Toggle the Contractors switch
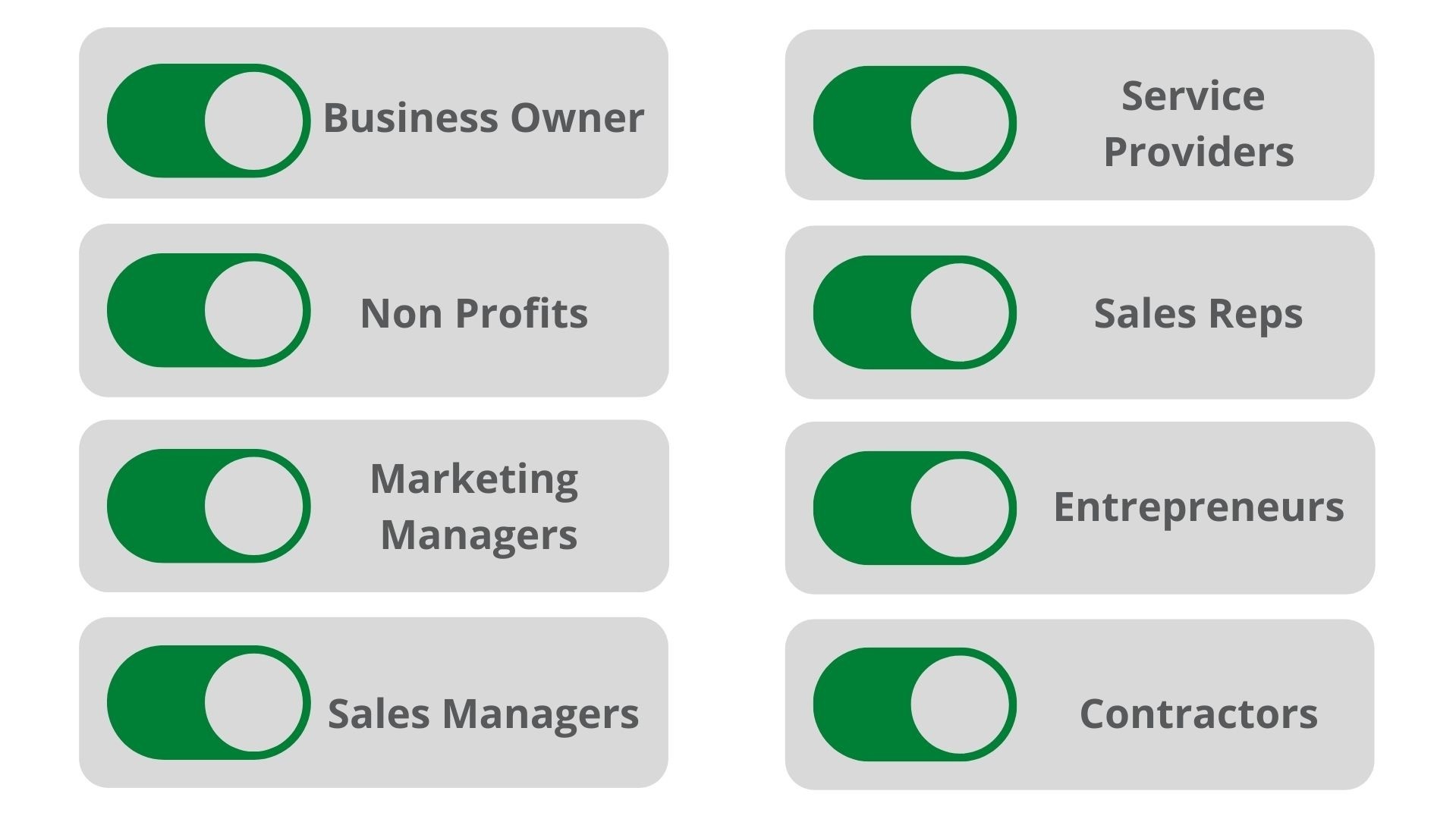The image size is (1456, 819). [914, 704]
